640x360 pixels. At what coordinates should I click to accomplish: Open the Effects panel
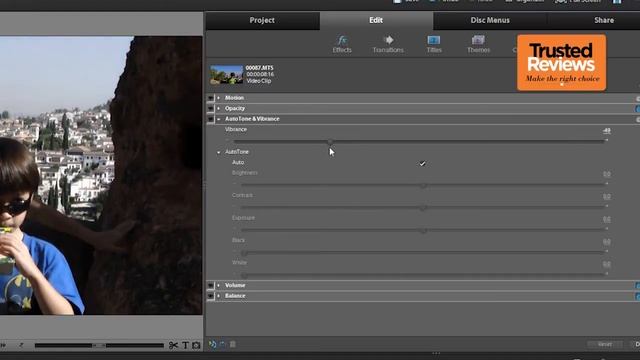342,44
